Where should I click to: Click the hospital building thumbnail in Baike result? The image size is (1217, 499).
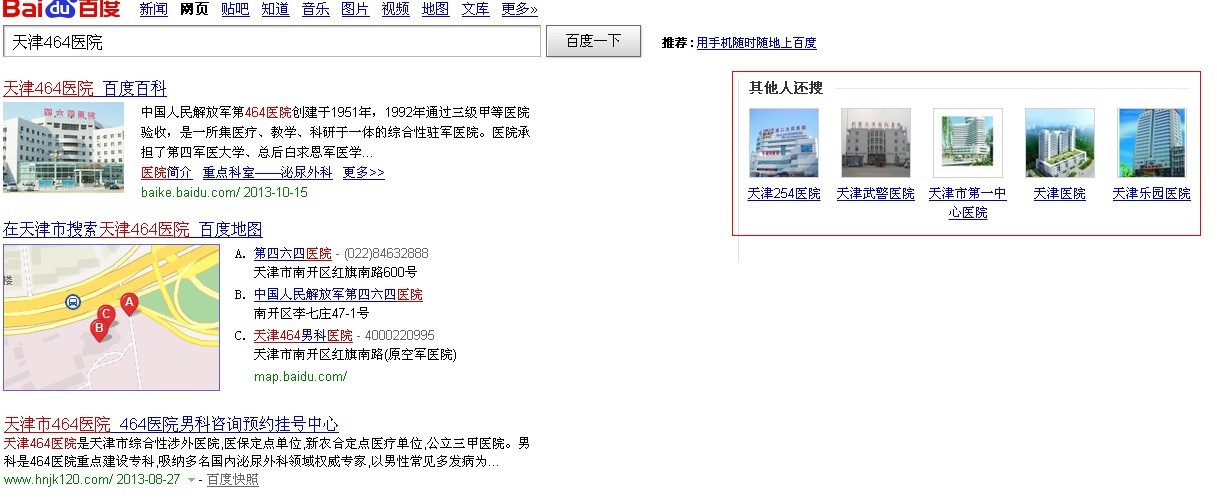[64, 146]
